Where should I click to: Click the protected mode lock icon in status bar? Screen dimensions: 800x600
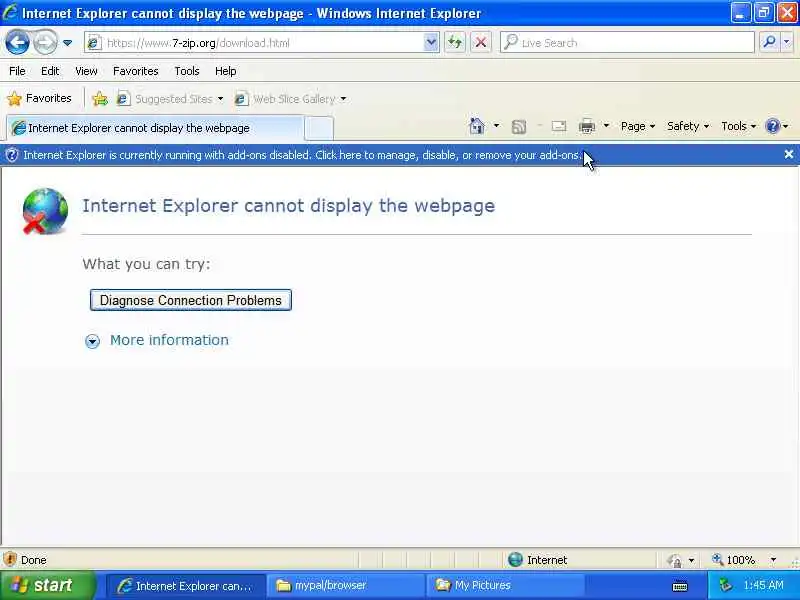pyautogui.click(x=675, y=560)
